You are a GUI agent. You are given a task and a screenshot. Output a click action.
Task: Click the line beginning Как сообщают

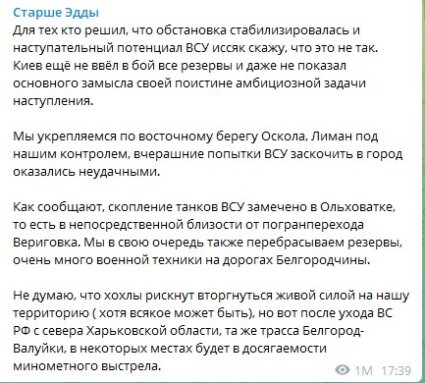(204, 207)
